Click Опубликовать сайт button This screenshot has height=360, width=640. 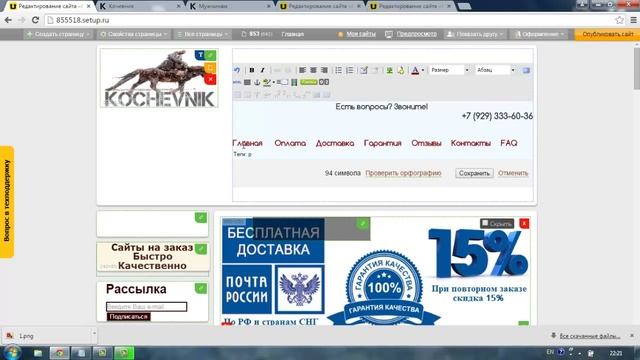608,34
